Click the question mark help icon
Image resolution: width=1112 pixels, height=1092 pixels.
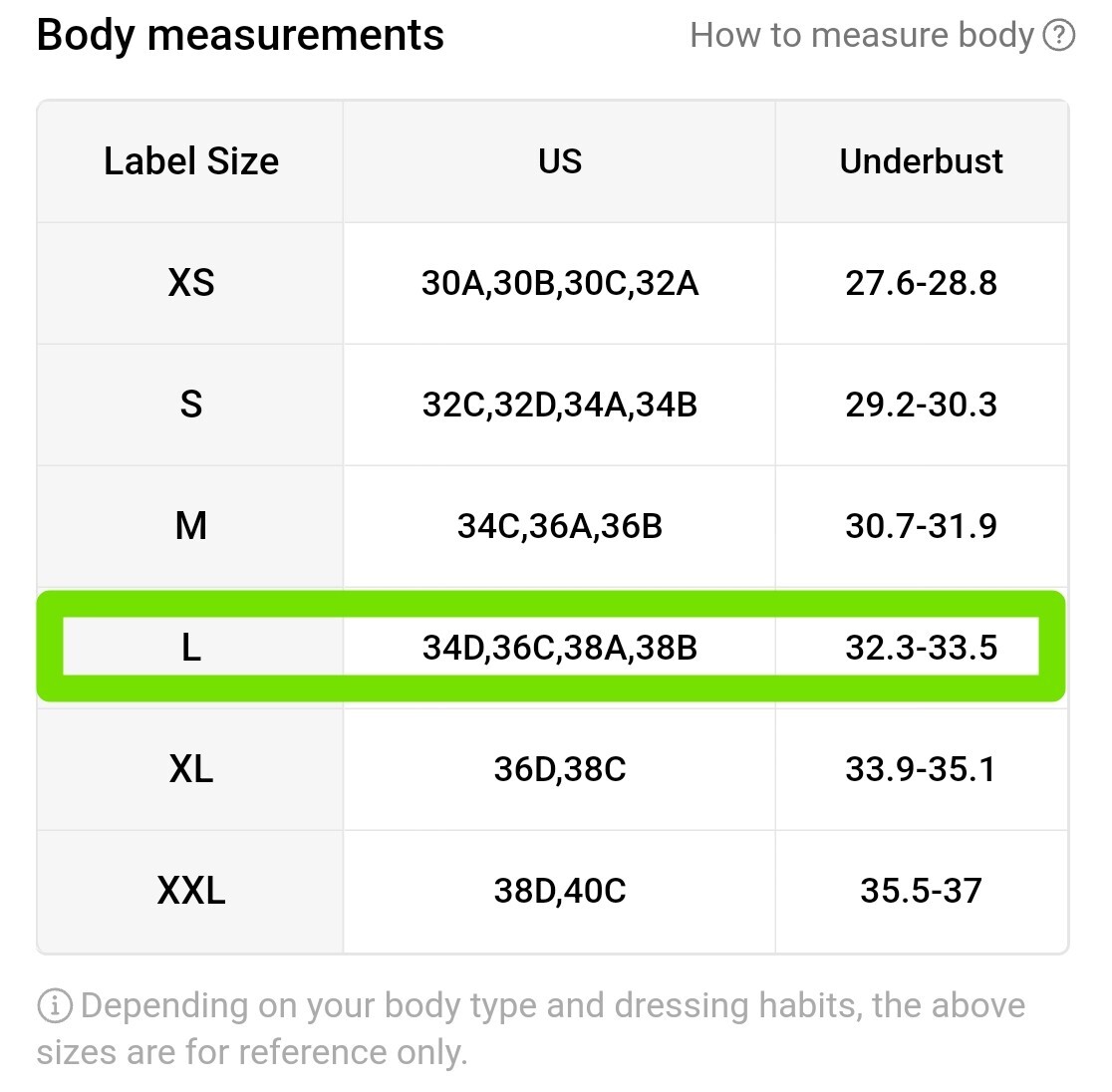coord(1059,36)
